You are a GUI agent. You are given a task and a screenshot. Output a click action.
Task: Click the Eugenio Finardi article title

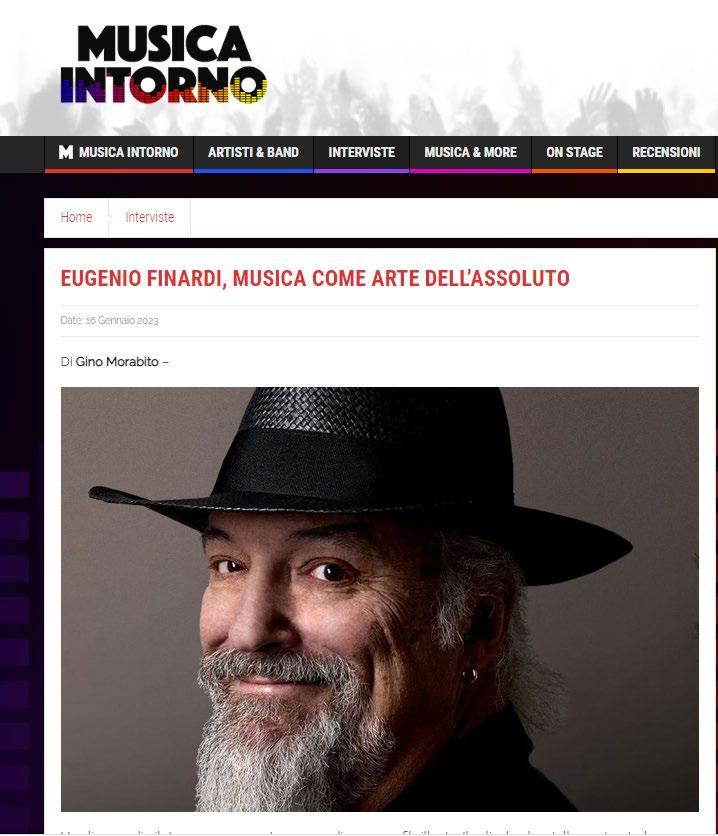coord(315,278)
